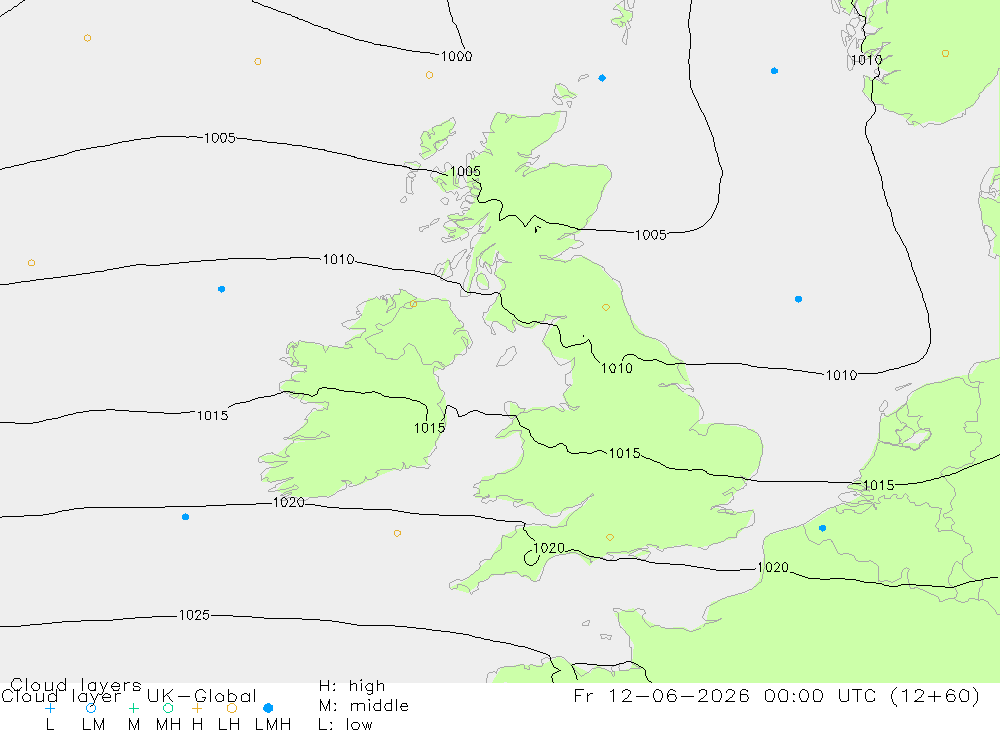This screenshot has width=1000, height=733.
Task: Click the 'H: high' legend text
Action: [x=351, y=686]
